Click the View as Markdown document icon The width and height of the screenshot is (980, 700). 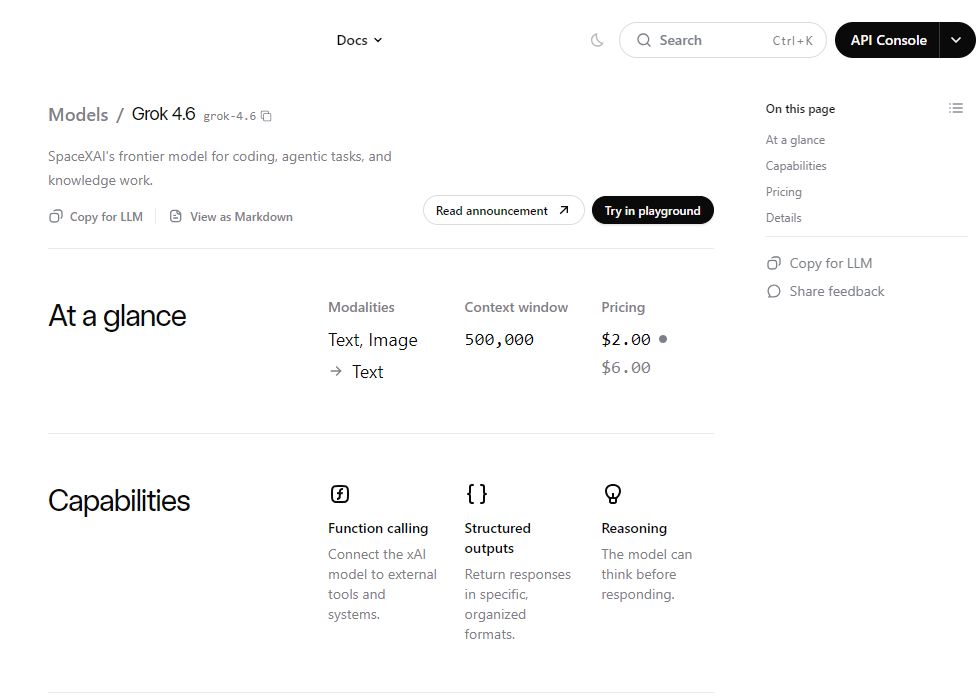176,216
